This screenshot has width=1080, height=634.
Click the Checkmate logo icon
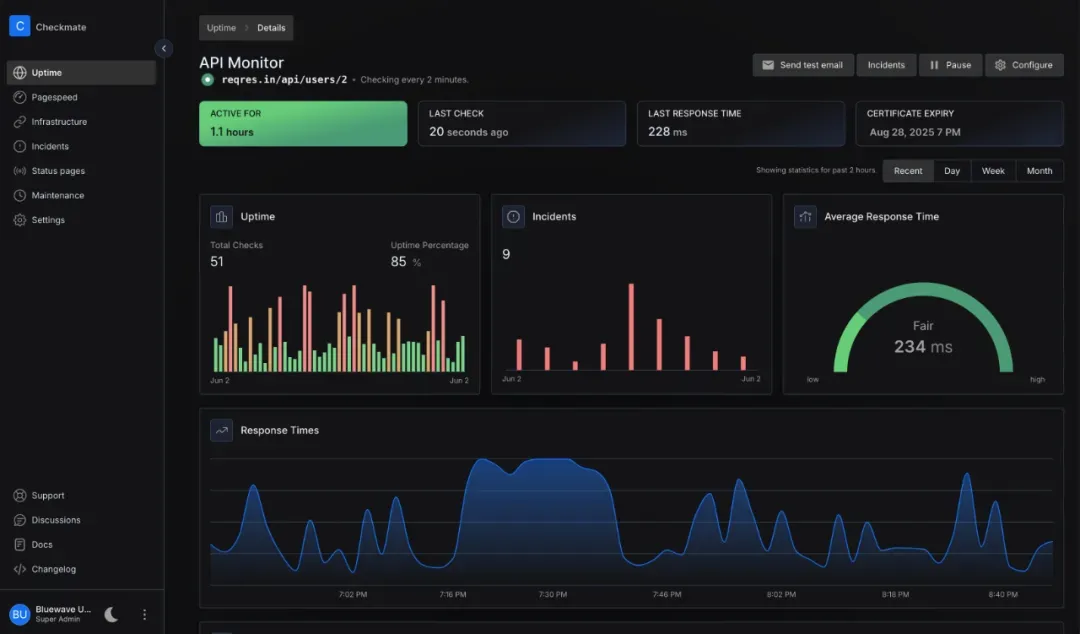tap(19, 27)
